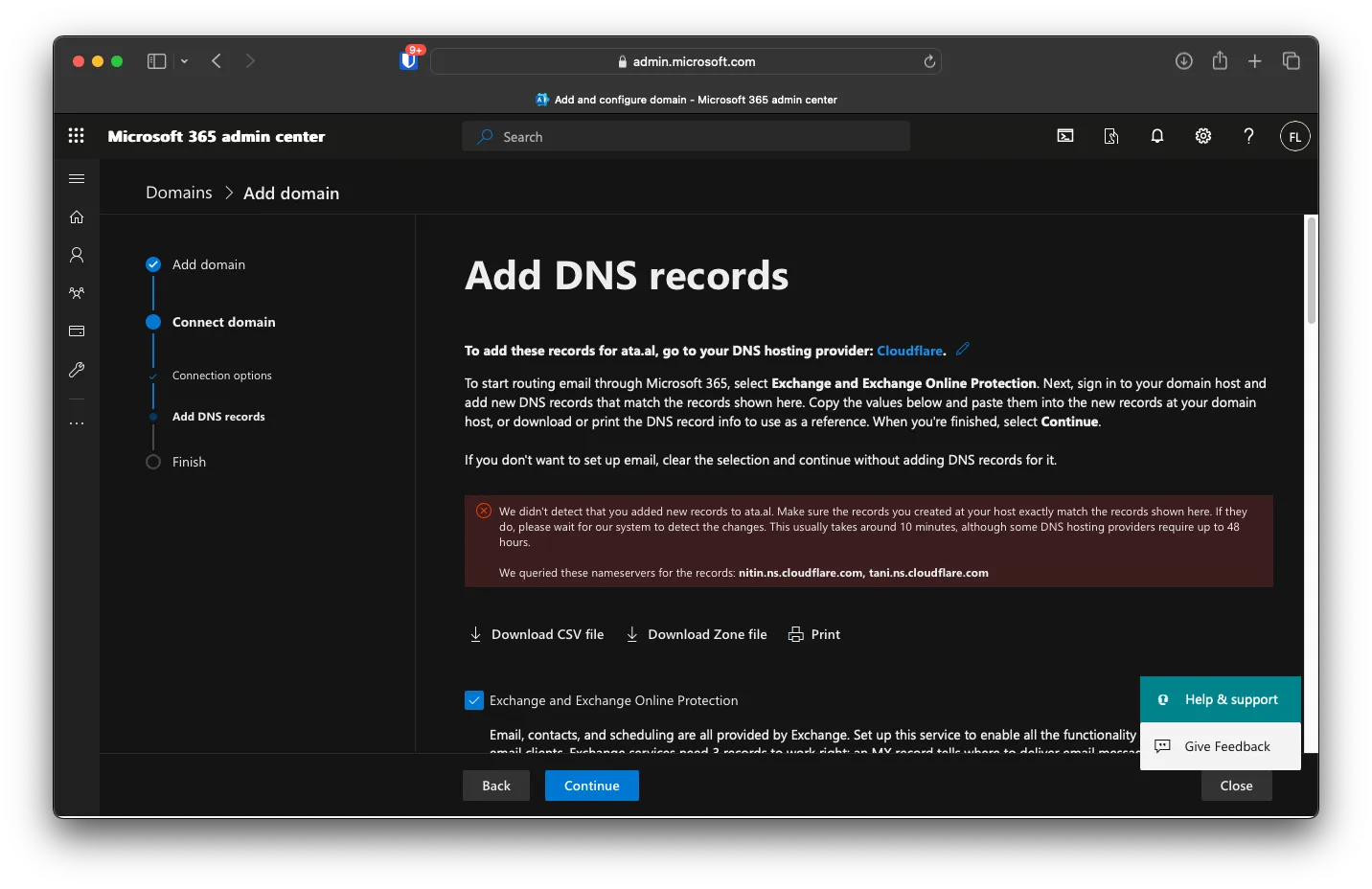
Task: Open settings gear in header
Action: [1203, 136]
